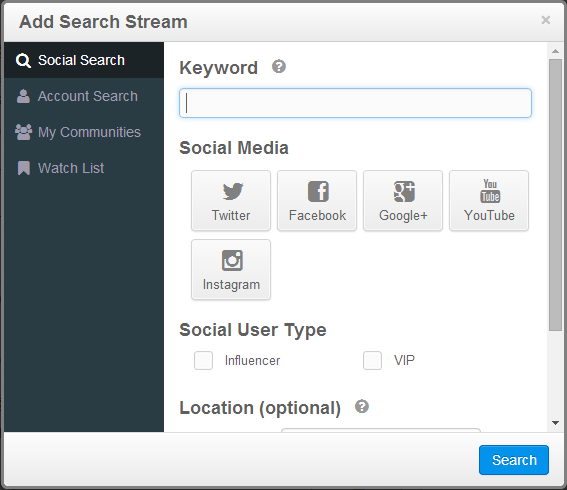Image resolution: width=567 pixels, height=490 pixels.
Task: Select Google+ as social media source
Action: [x=403, y=201]
